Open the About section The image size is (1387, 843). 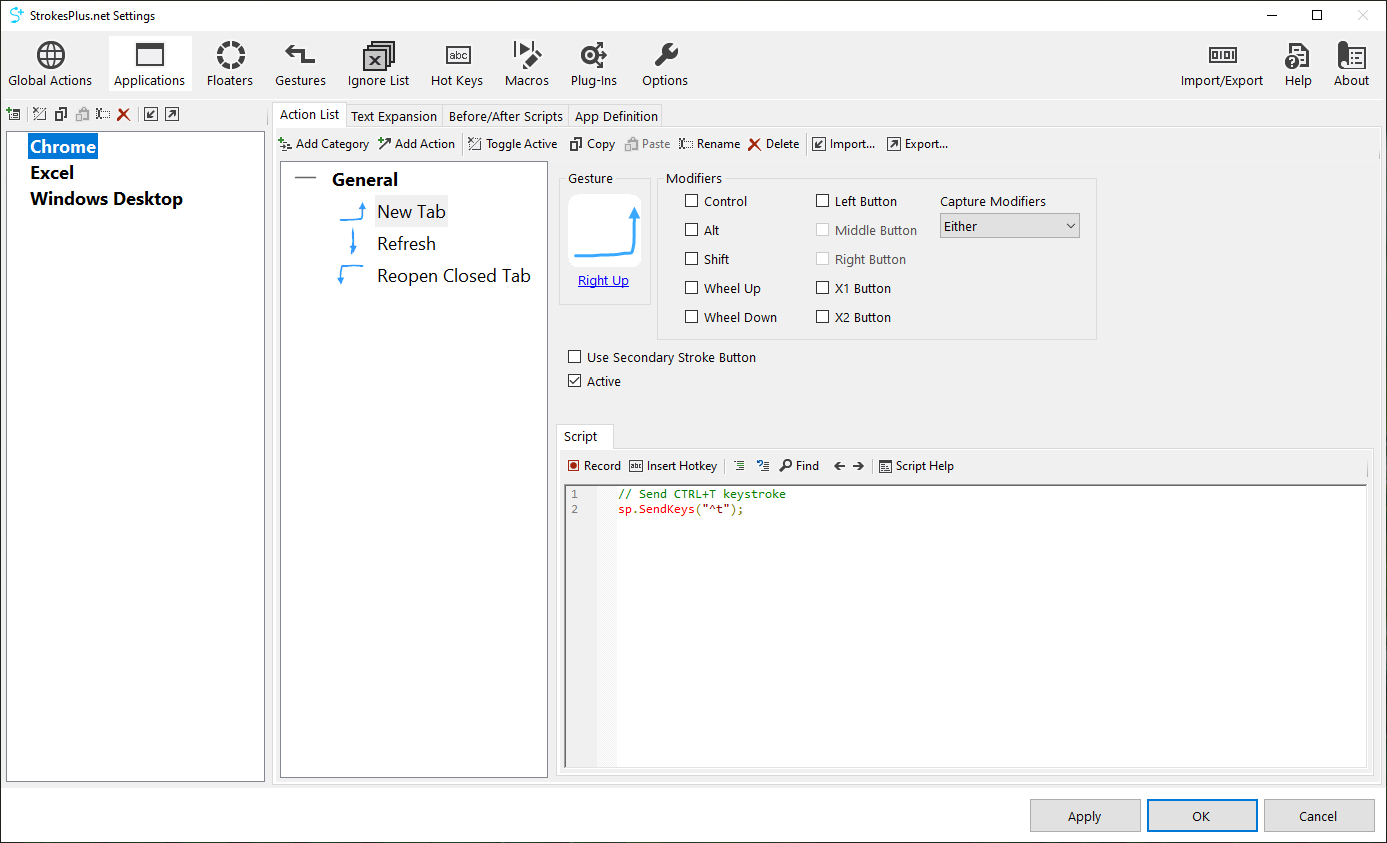(1351, 65)
